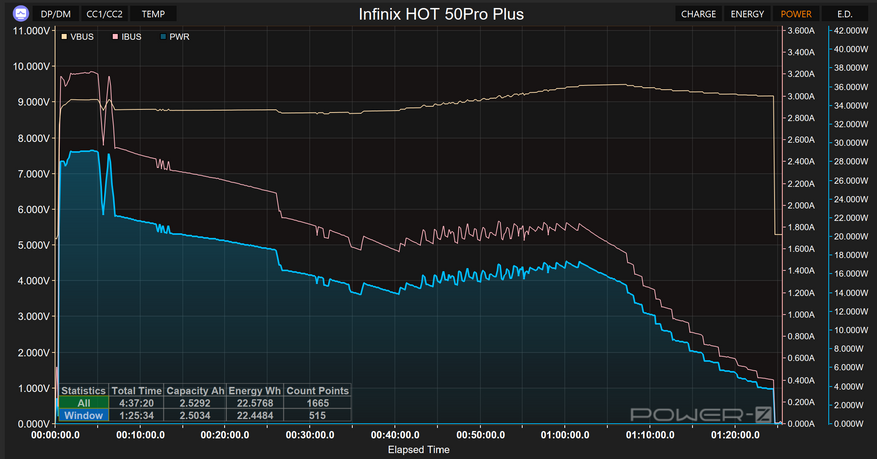Open the DP/DM tab
The height and width of the screenshot is (459, 877).
coord(55,14)
